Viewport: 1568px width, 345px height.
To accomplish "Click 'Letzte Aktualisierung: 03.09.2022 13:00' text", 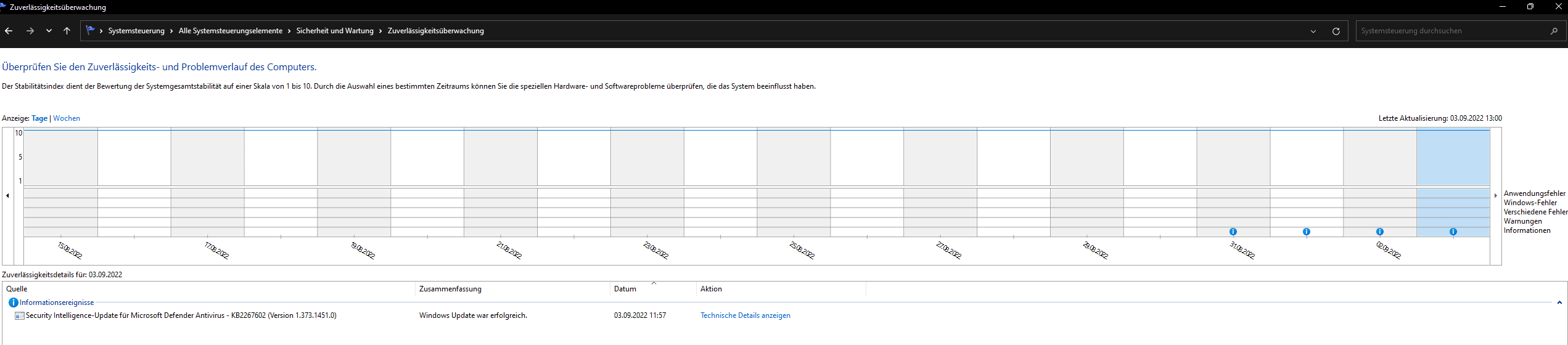I will (1440, 118).
